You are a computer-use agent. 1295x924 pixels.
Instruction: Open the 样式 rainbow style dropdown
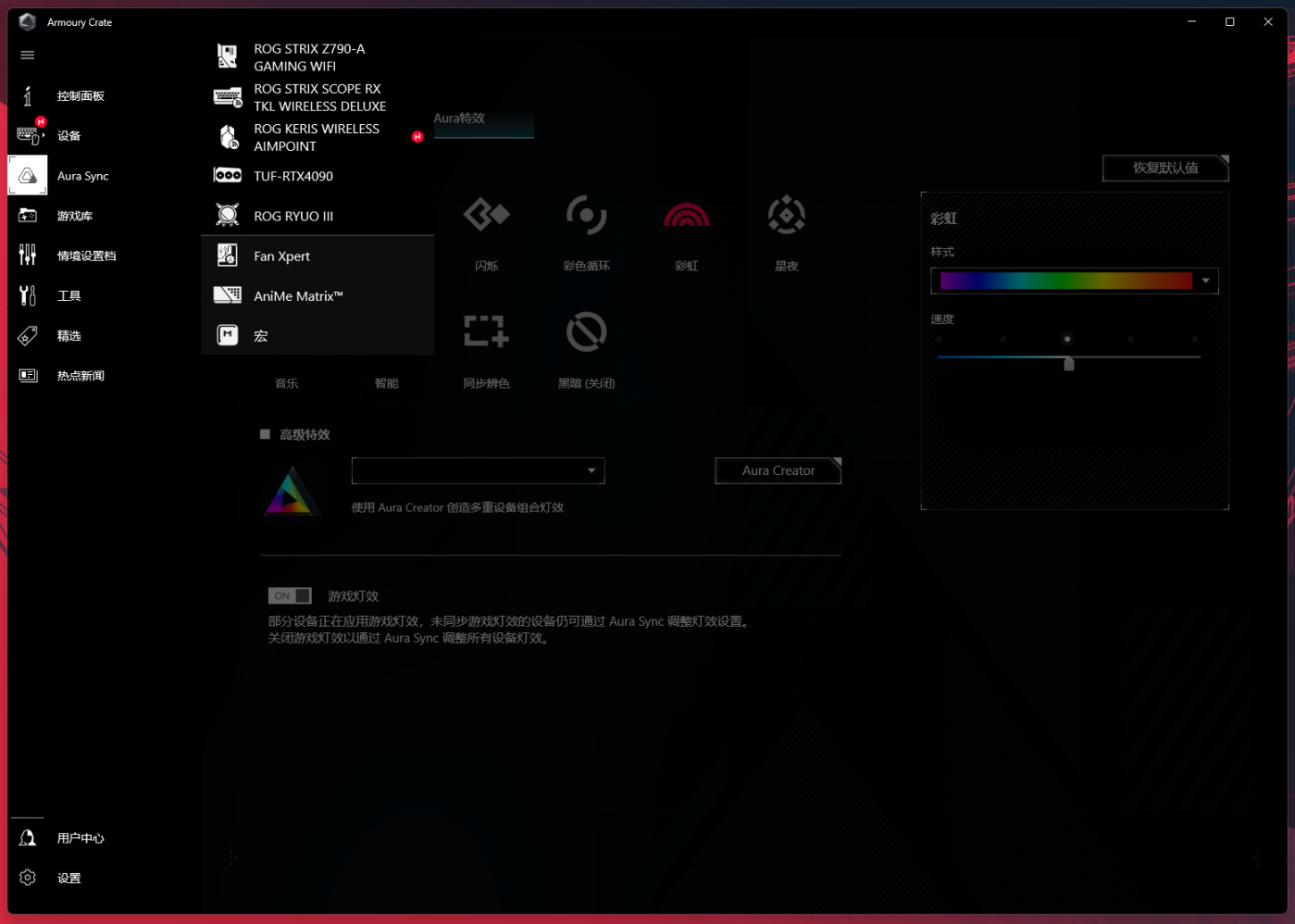(1205, 281)
